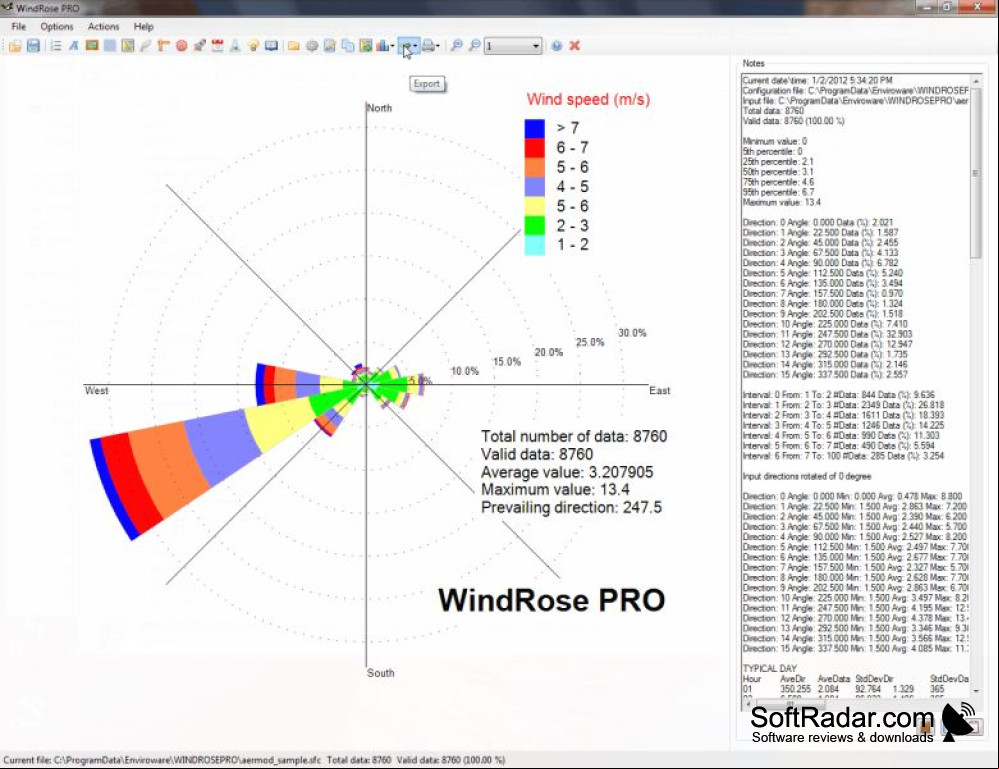
Task: Click the gray cone toolbar icon
Action: click(235, 46)
